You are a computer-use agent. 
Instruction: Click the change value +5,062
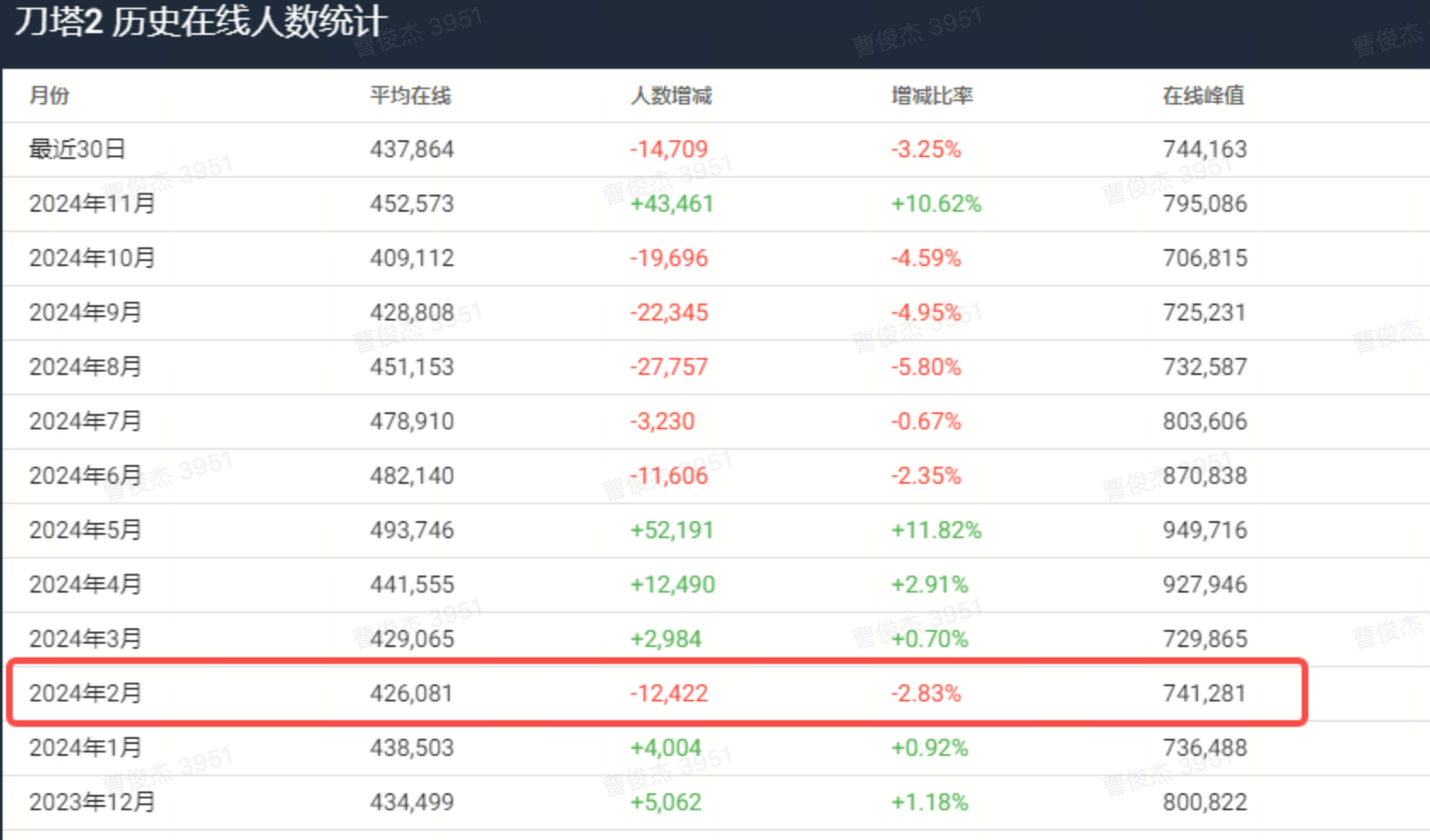666,803
